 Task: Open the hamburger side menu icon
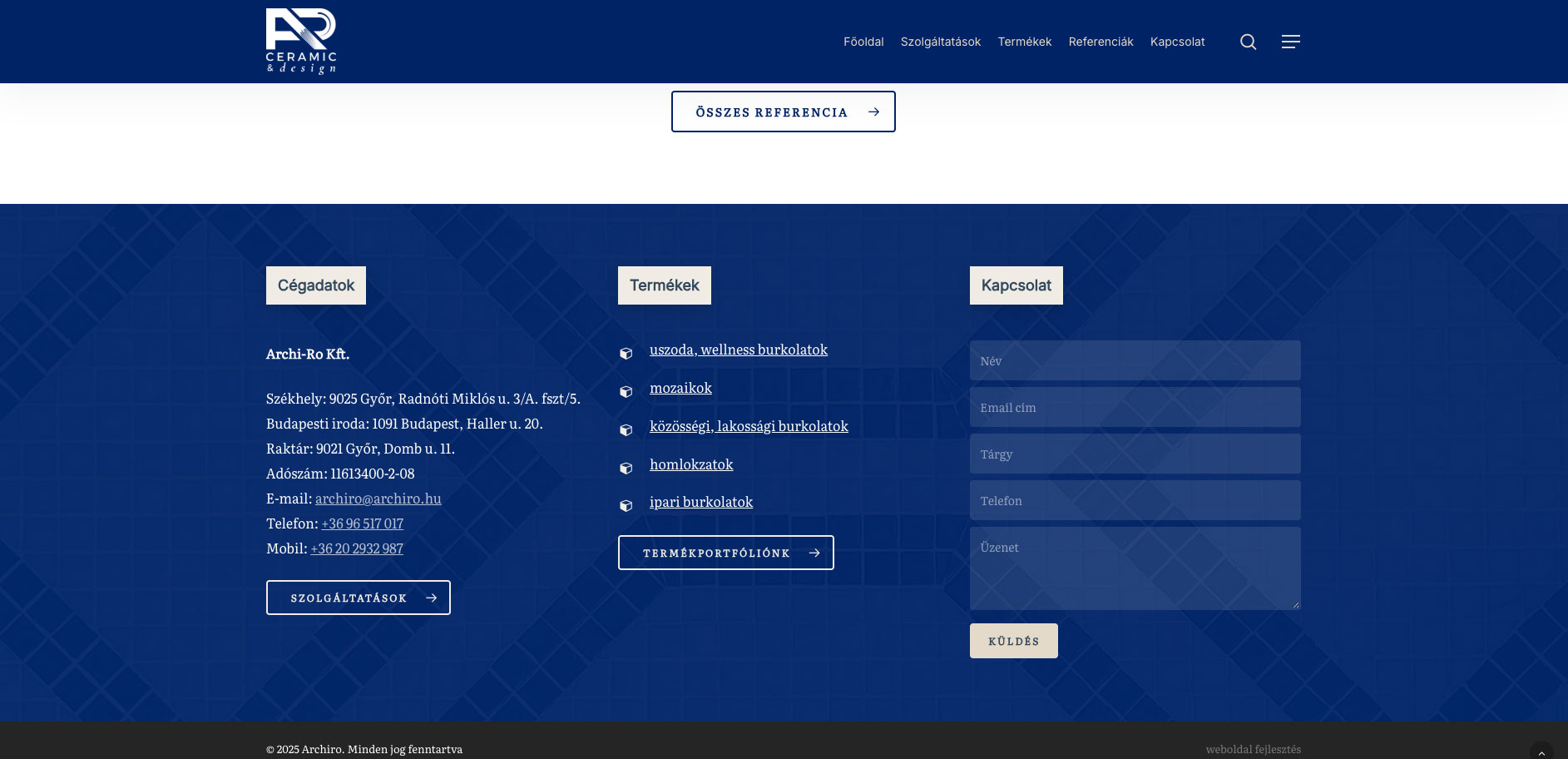point(1290,42)
